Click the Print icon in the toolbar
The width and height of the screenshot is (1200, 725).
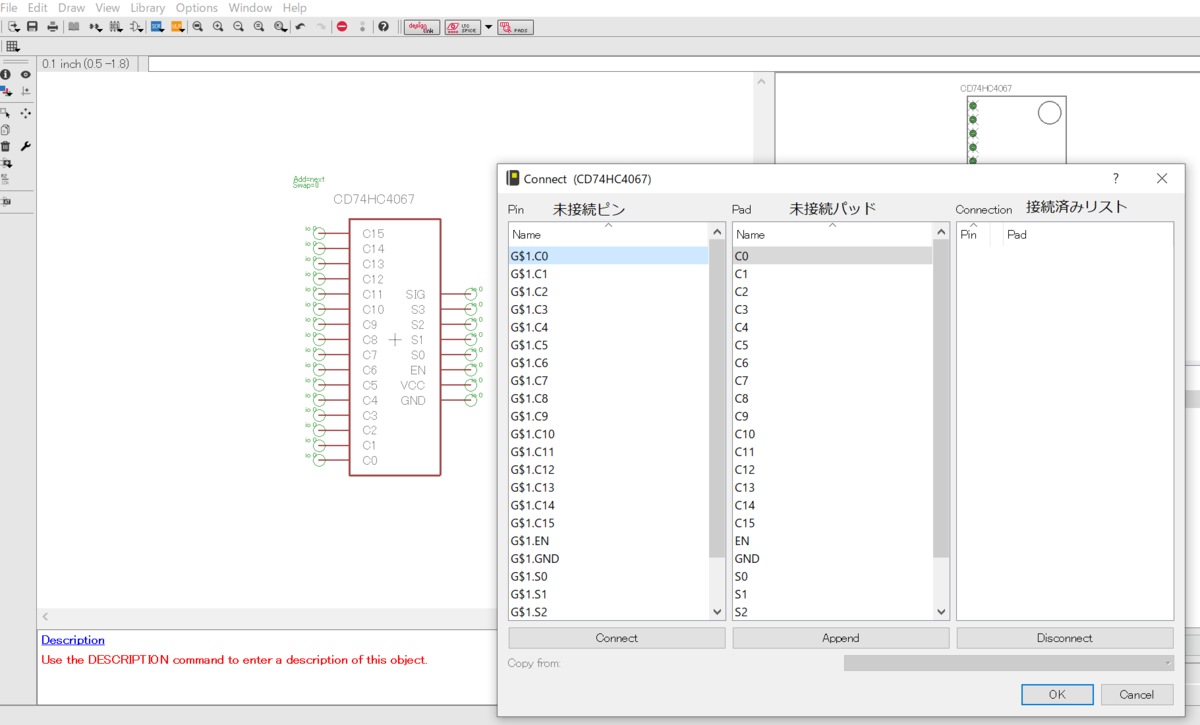53,27
